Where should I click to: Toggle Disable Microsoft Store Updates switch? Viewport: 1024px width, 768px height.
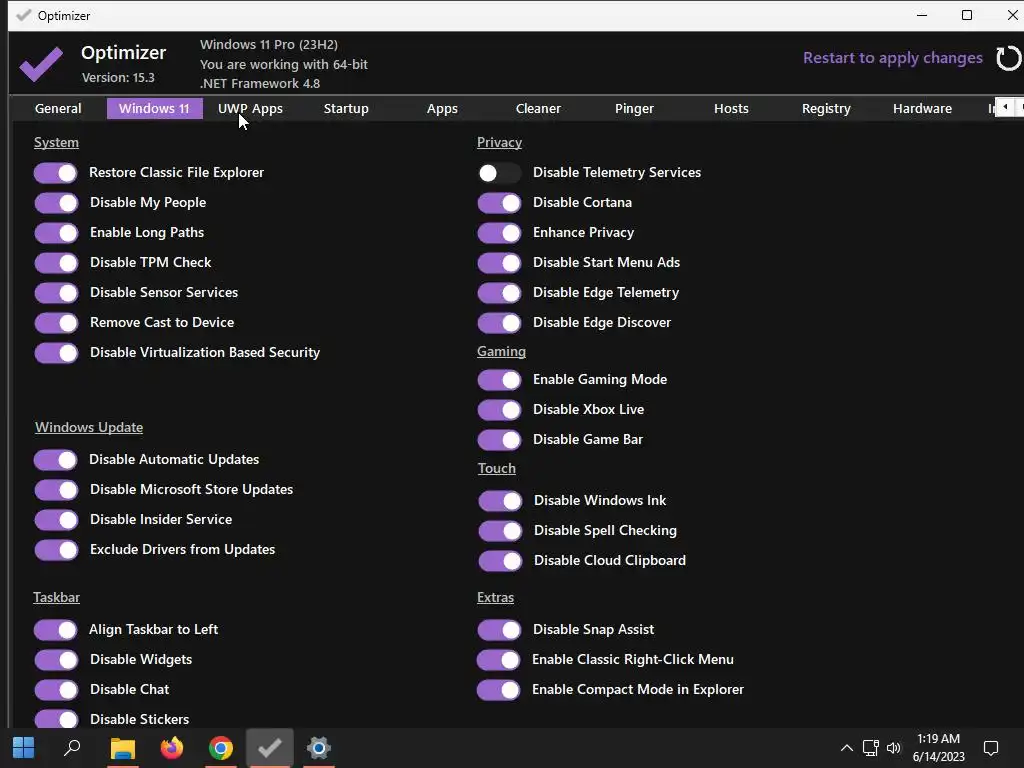click(x=56, y=490)
